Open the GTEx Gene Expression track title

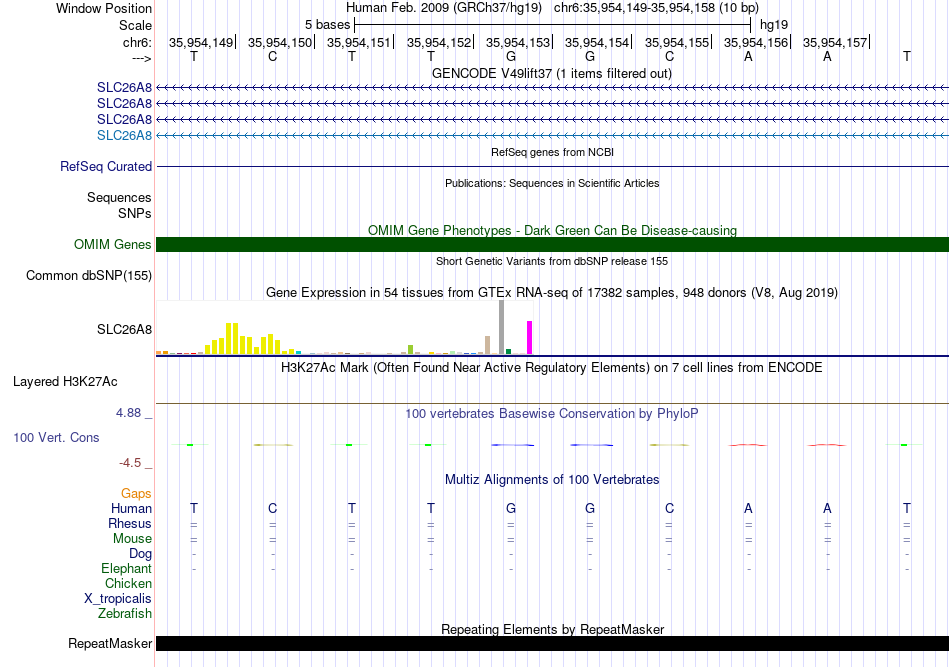552,293
